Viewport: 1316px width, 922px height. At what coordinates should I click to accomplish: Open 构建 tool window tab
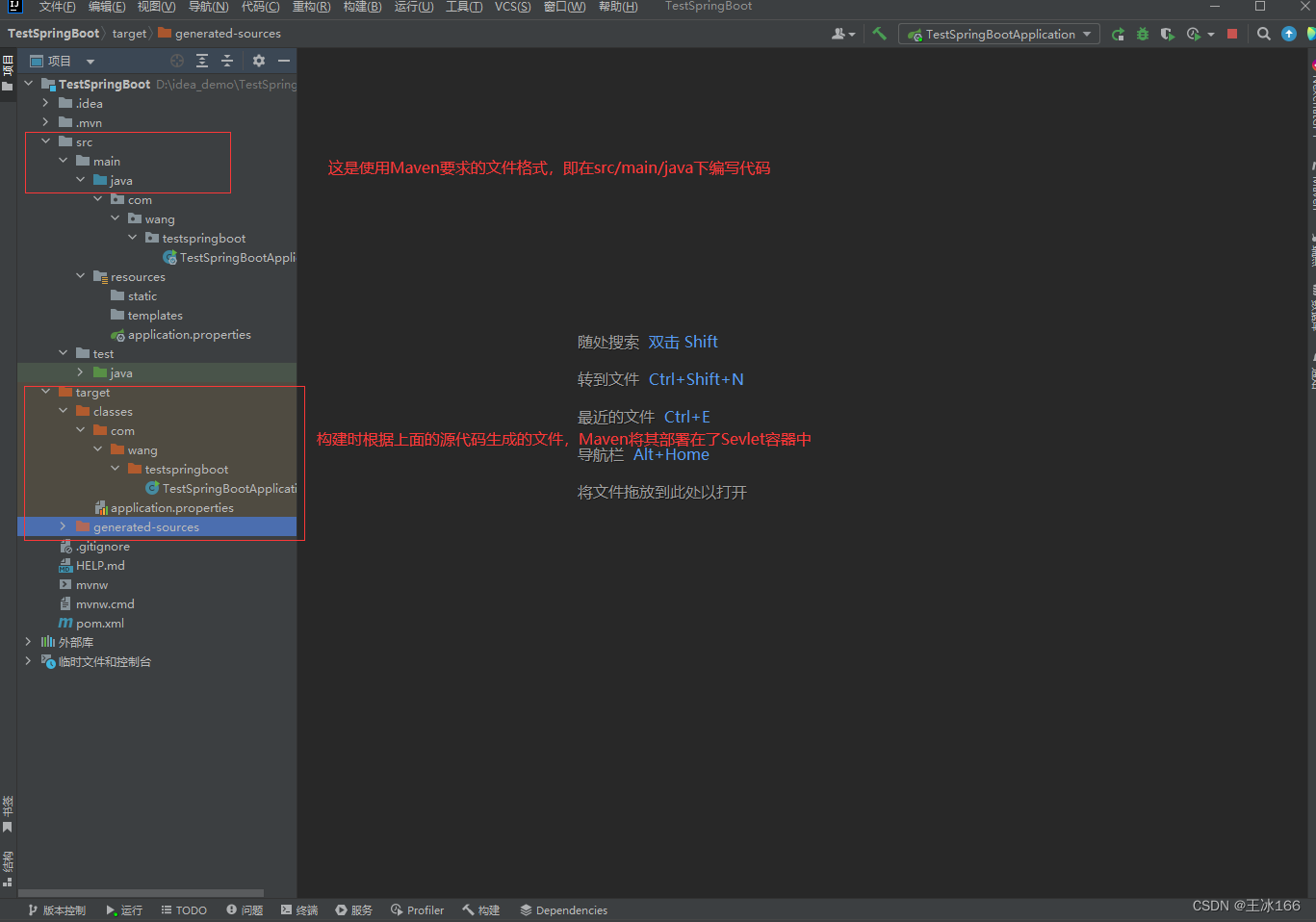pos(480,909)
